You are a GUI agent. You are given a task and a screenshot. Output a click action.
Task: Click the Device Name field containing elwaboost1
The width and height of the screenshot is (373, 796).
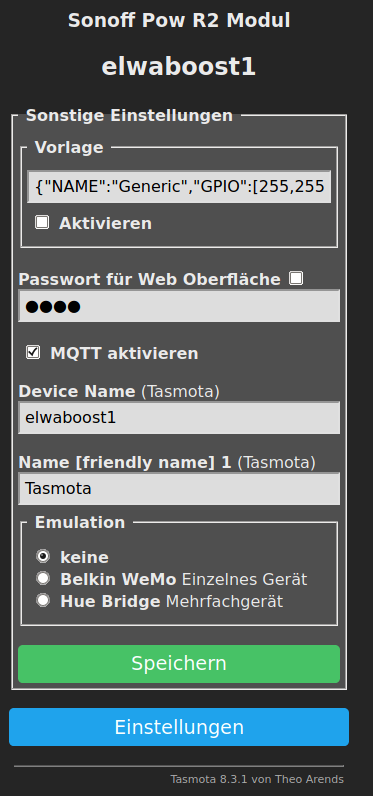[x=179, y=418]
